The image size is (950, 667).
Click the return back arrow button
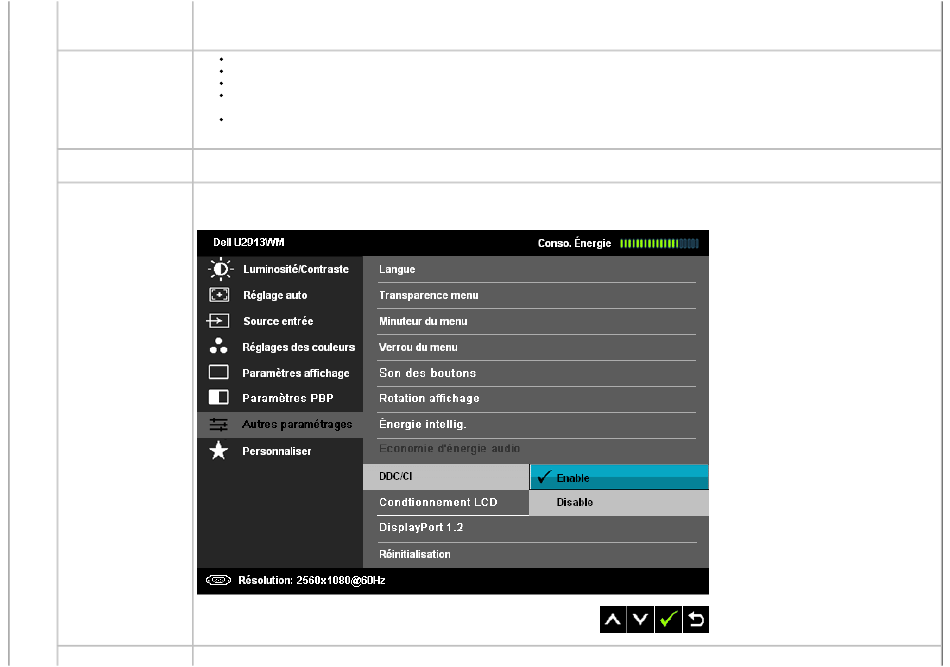coord(696,620)
